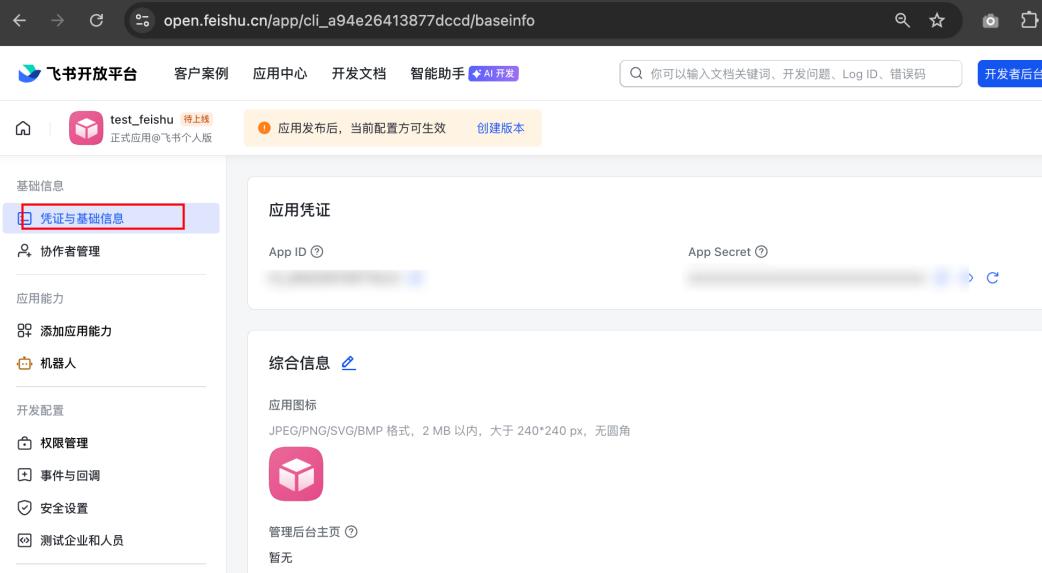The height and width of the screenshot is (573, 1042).
Task: Click the 待上线 status tag
Action: 197,119
